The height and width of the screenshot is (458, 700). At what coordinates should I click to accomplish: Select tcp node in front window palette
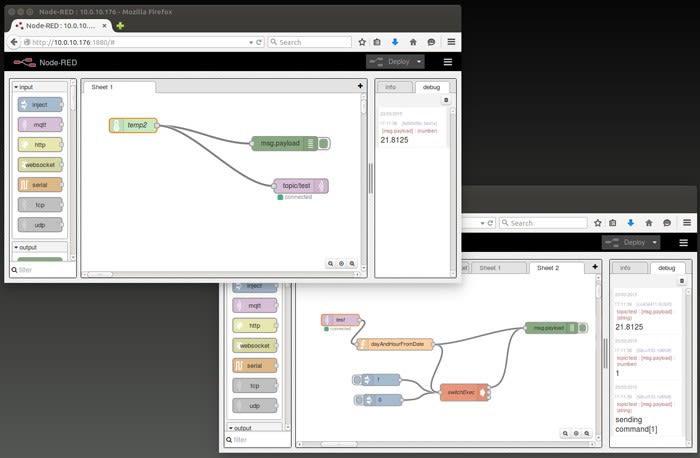(x=40, y=205)
